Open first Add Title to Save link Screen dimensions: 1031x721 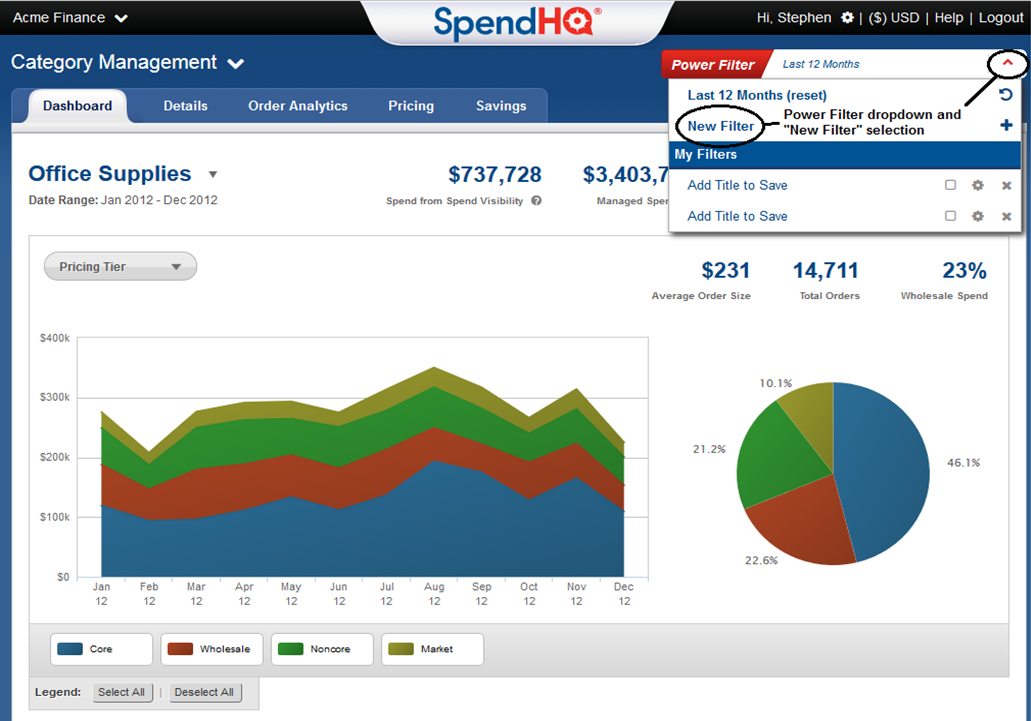pyautogui.click(x=737, y=185)
